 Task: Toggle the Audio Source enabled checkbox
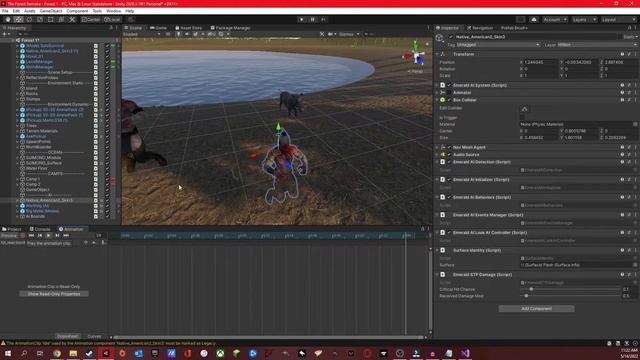coord(449,154)
